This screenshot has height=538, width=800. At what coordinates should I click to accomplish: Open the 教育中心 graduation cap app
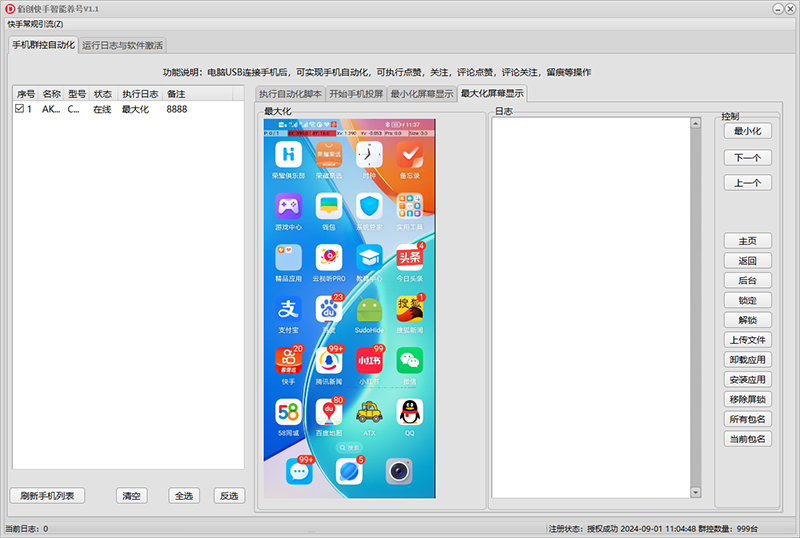pos(369,258)
